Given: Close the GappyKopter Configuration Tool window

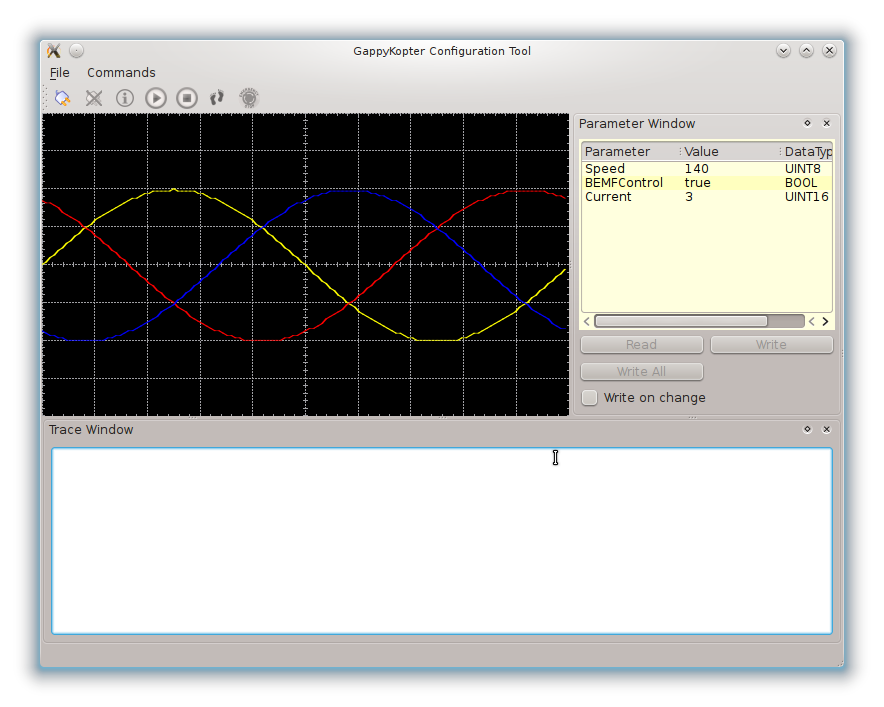Looking at the screenshot, I should (829, 51).
